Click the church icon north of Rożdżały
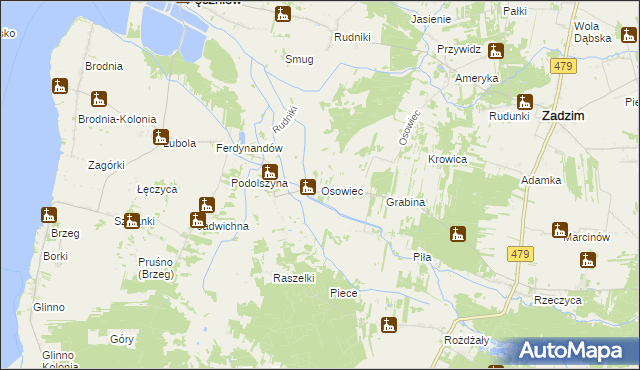640x370 pixels. tap(389, 325)
